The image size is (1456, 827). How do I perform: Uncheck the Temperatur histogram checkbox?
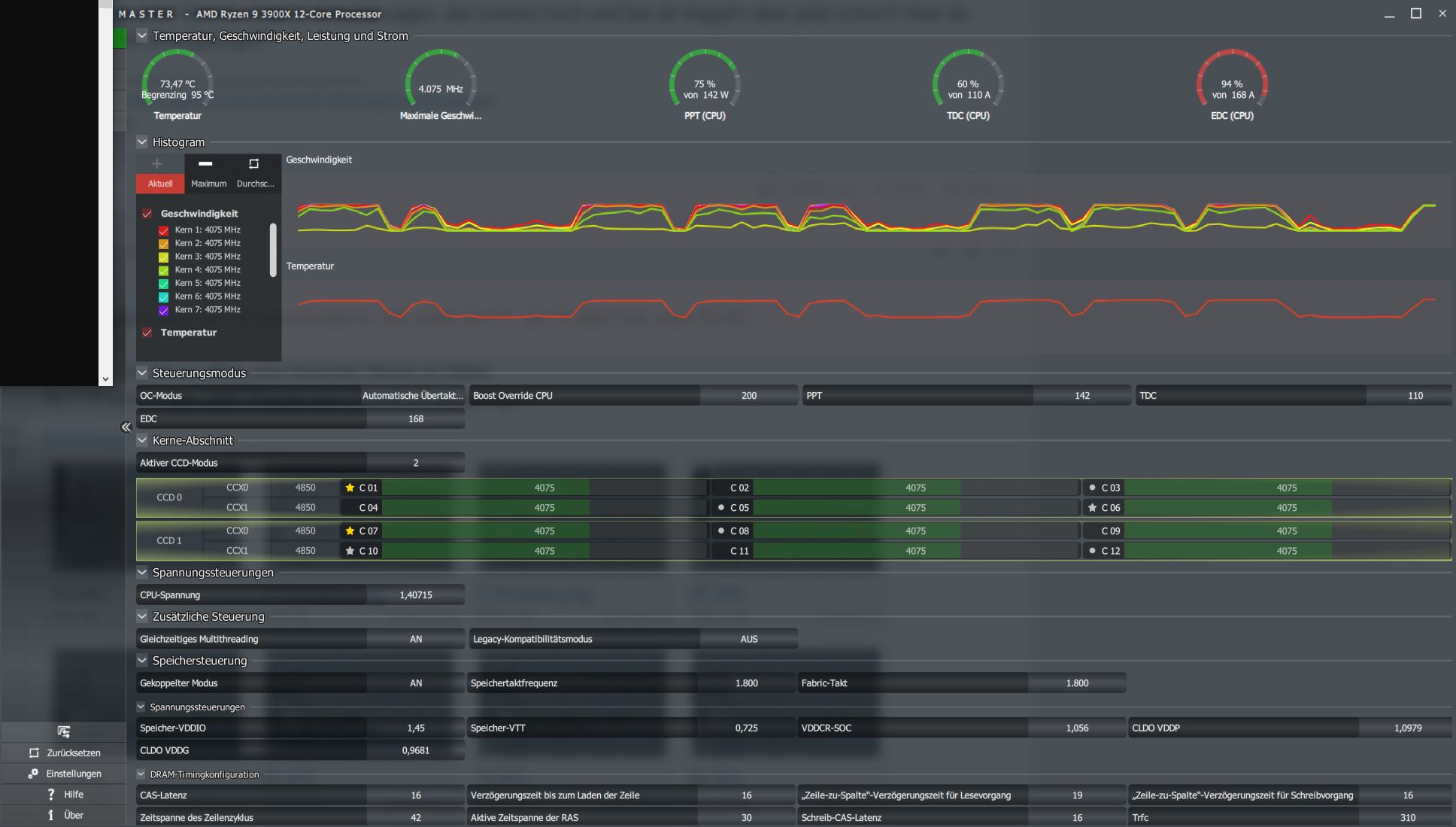tap(147, 333)
